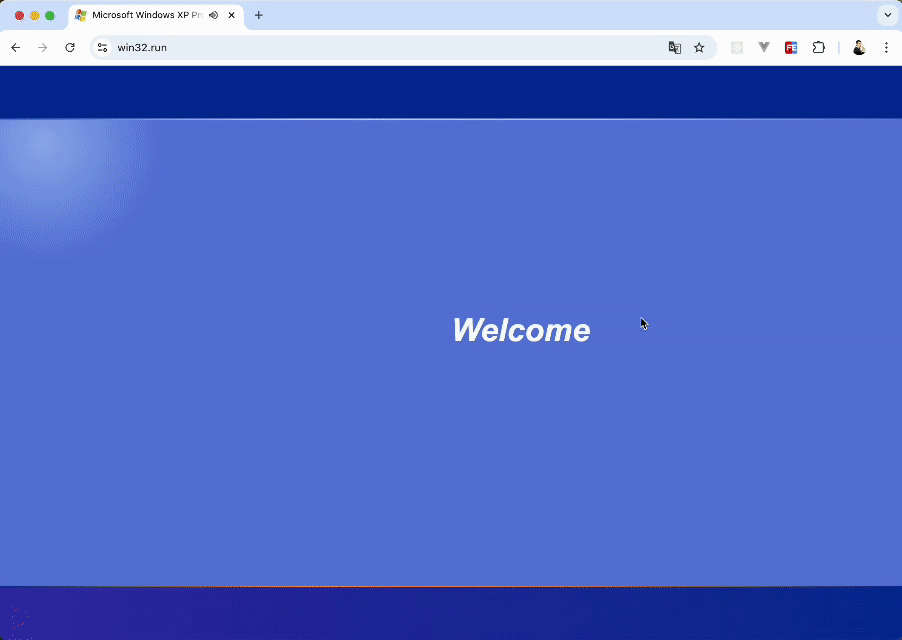Open the Chrome three-dot menu

[x=886, y=47]
